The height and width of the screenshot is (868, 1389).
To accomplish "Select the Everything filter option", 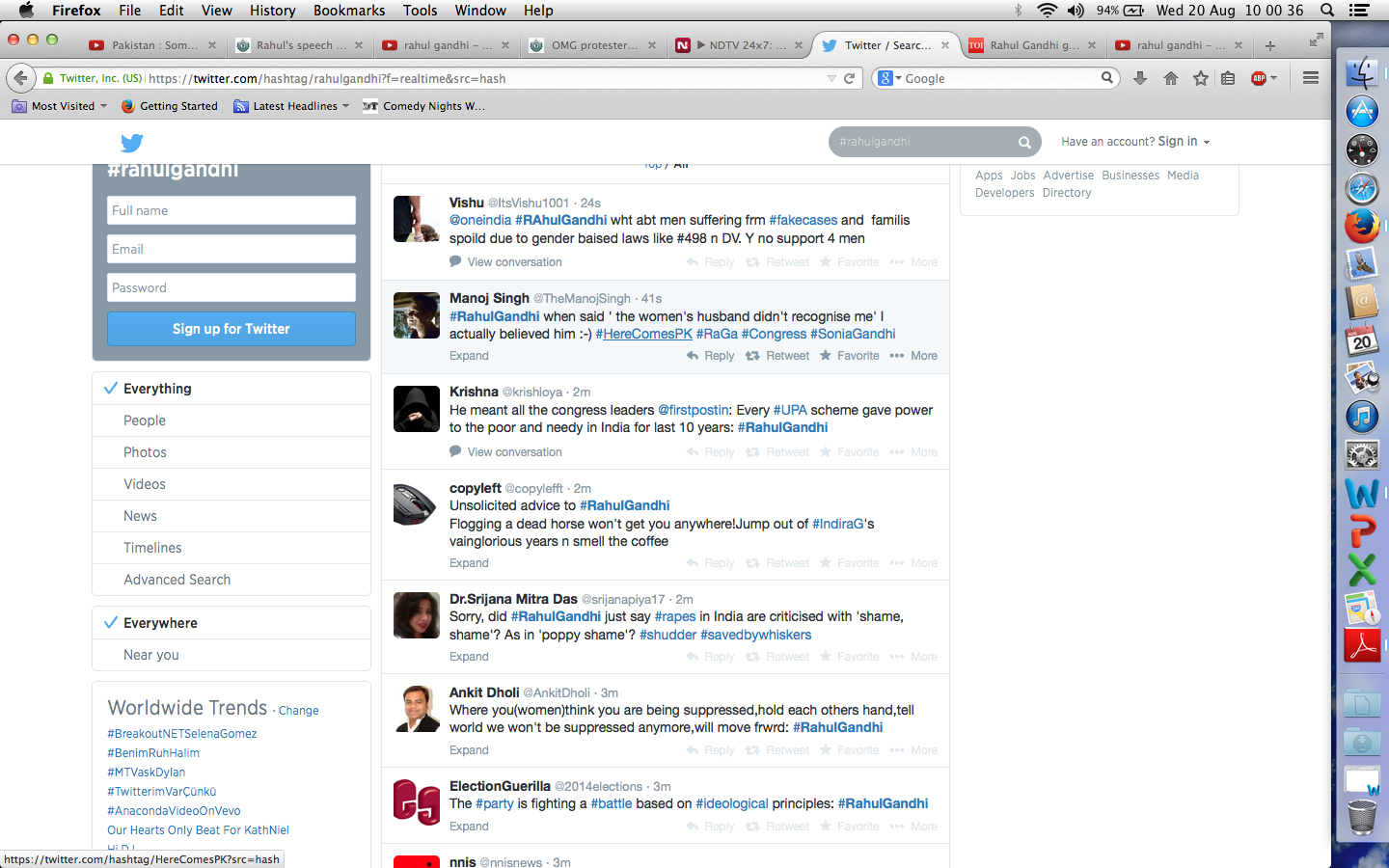I will tap(231, 389).
